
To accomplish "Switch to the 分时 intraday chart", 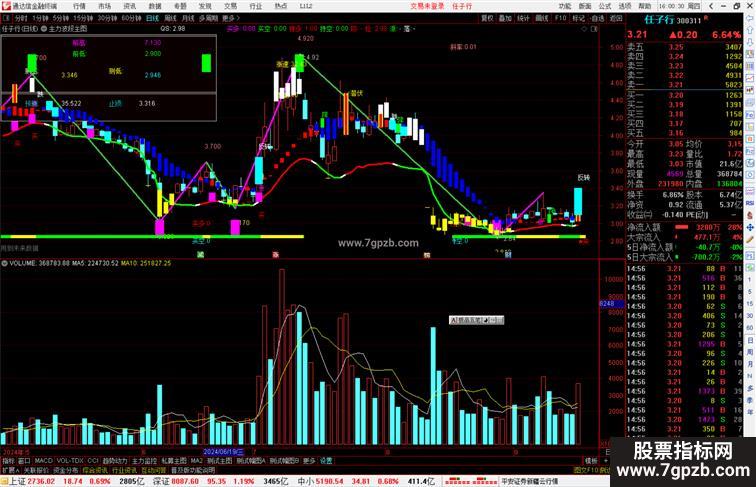I will tap(21, 18).
